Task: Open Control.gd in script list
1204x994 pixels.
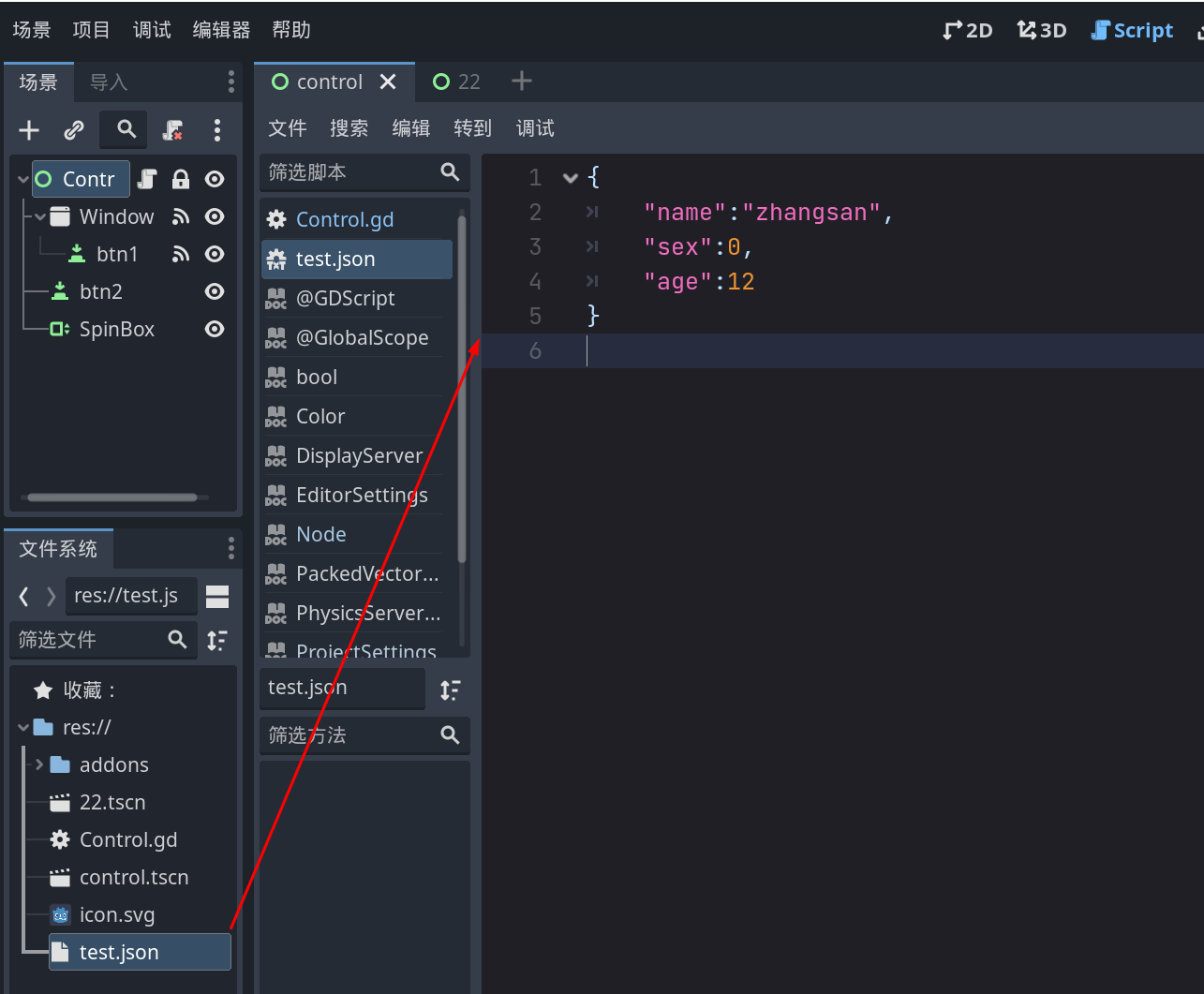Action: pos(357,219)
